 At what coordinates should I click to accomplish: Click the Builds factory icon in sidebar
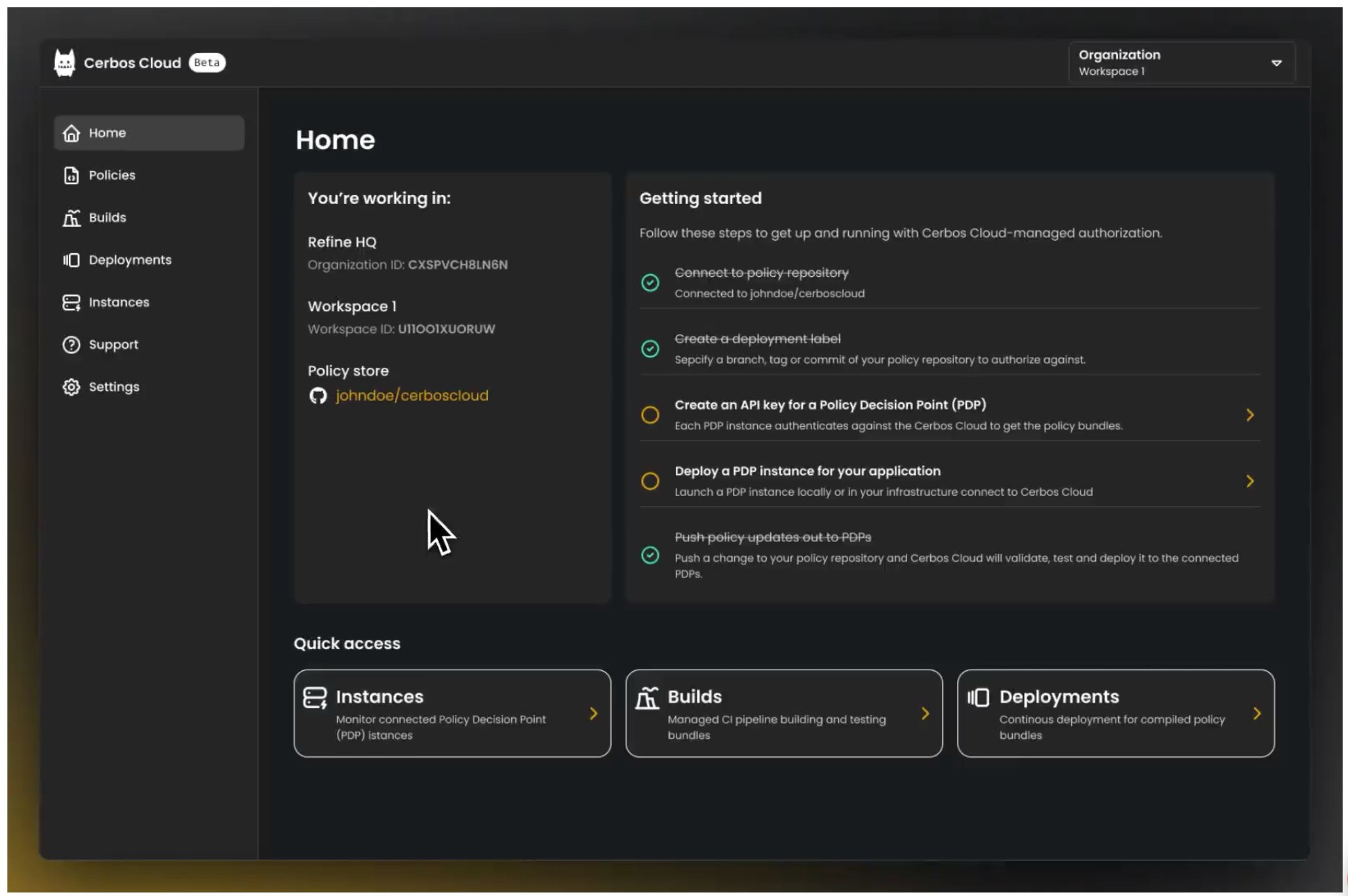(71, 218)
